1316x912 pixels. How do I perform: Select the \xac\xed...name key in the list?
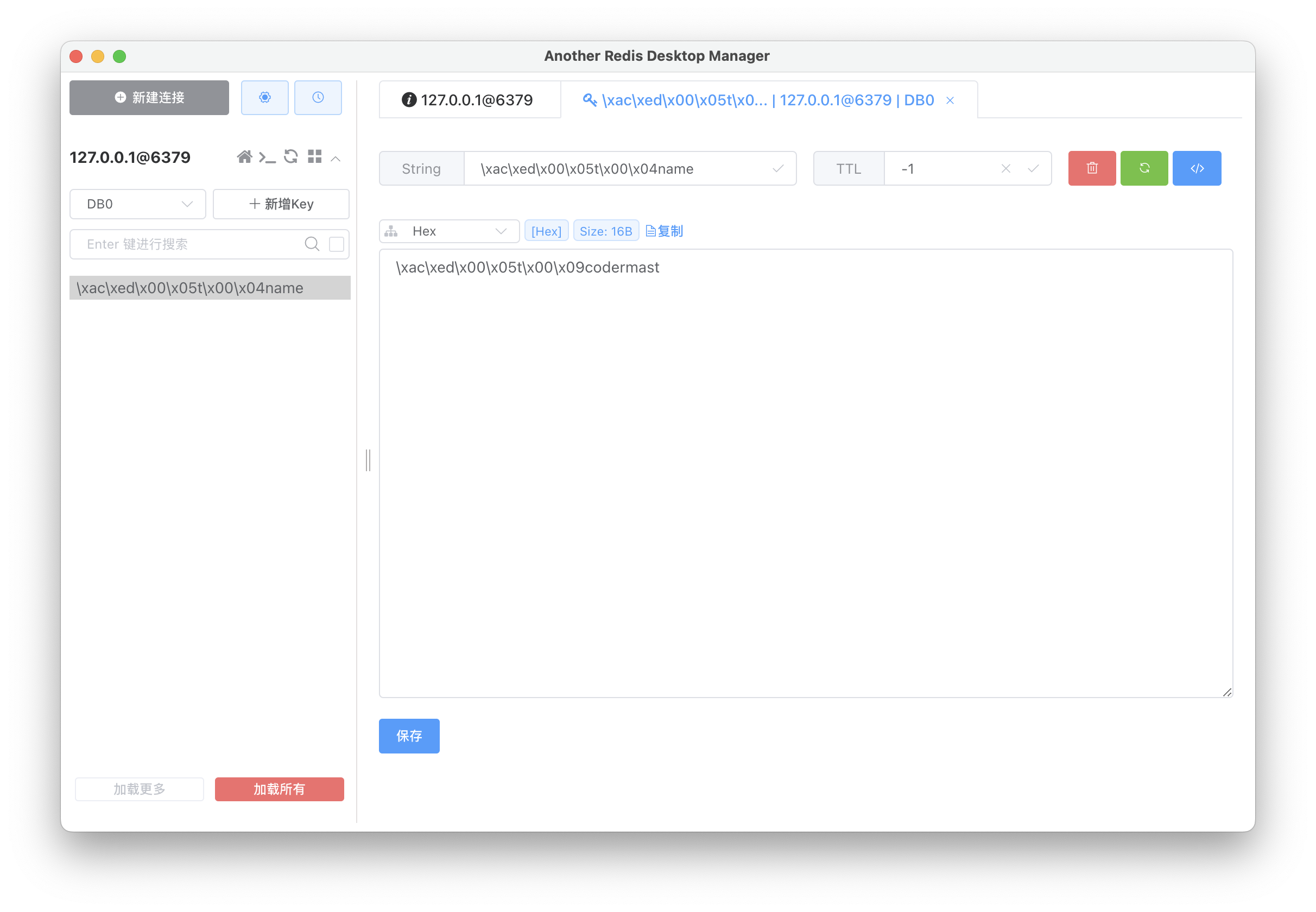coord(210,288)
